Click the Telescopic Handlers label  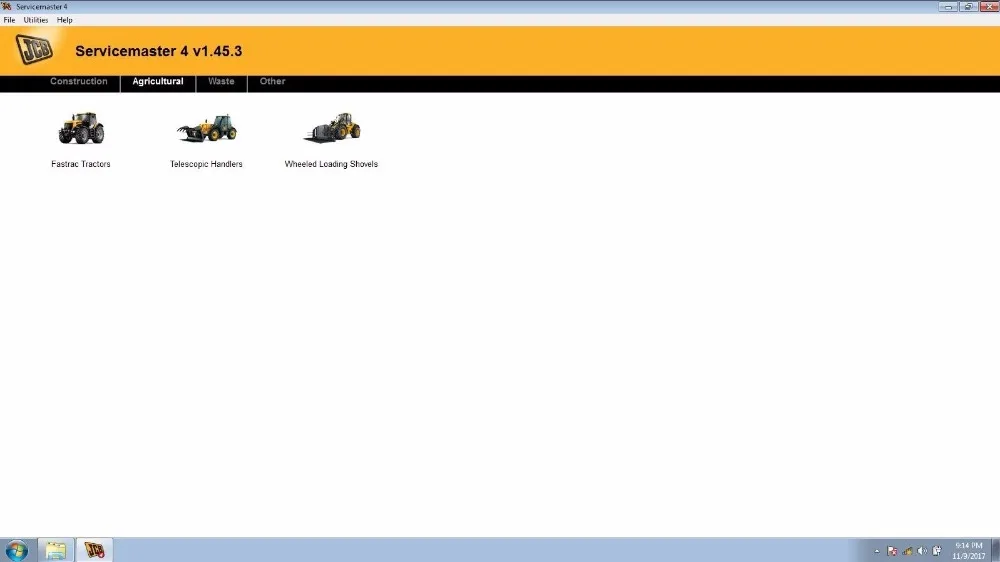coord(206,164)
